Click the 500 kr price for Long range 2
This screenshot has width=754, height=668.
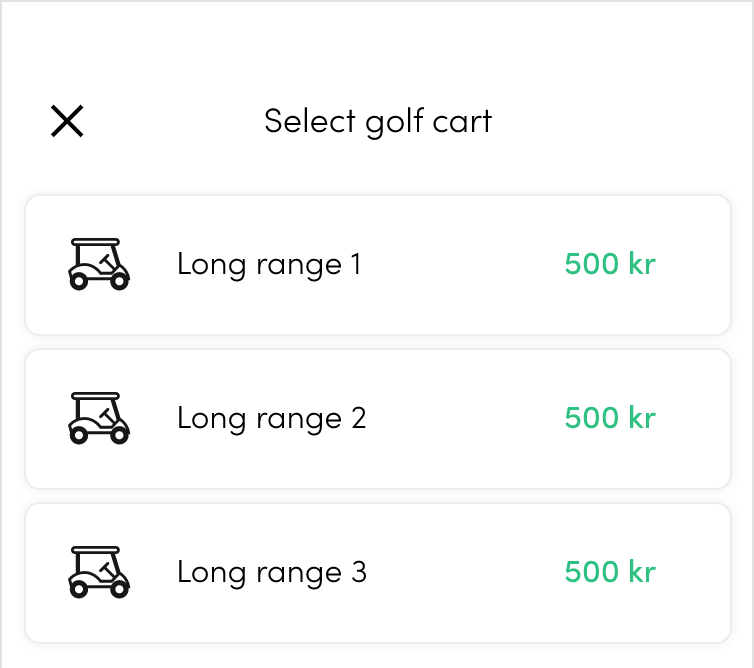click(610, 418)
